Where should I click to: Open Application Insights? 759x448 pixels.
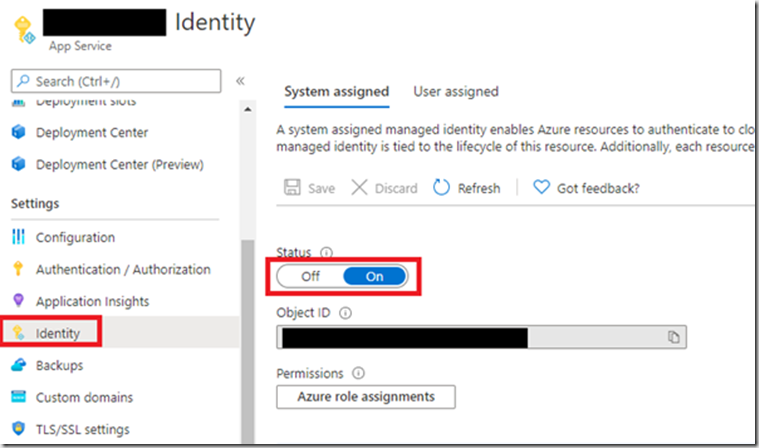92,301
